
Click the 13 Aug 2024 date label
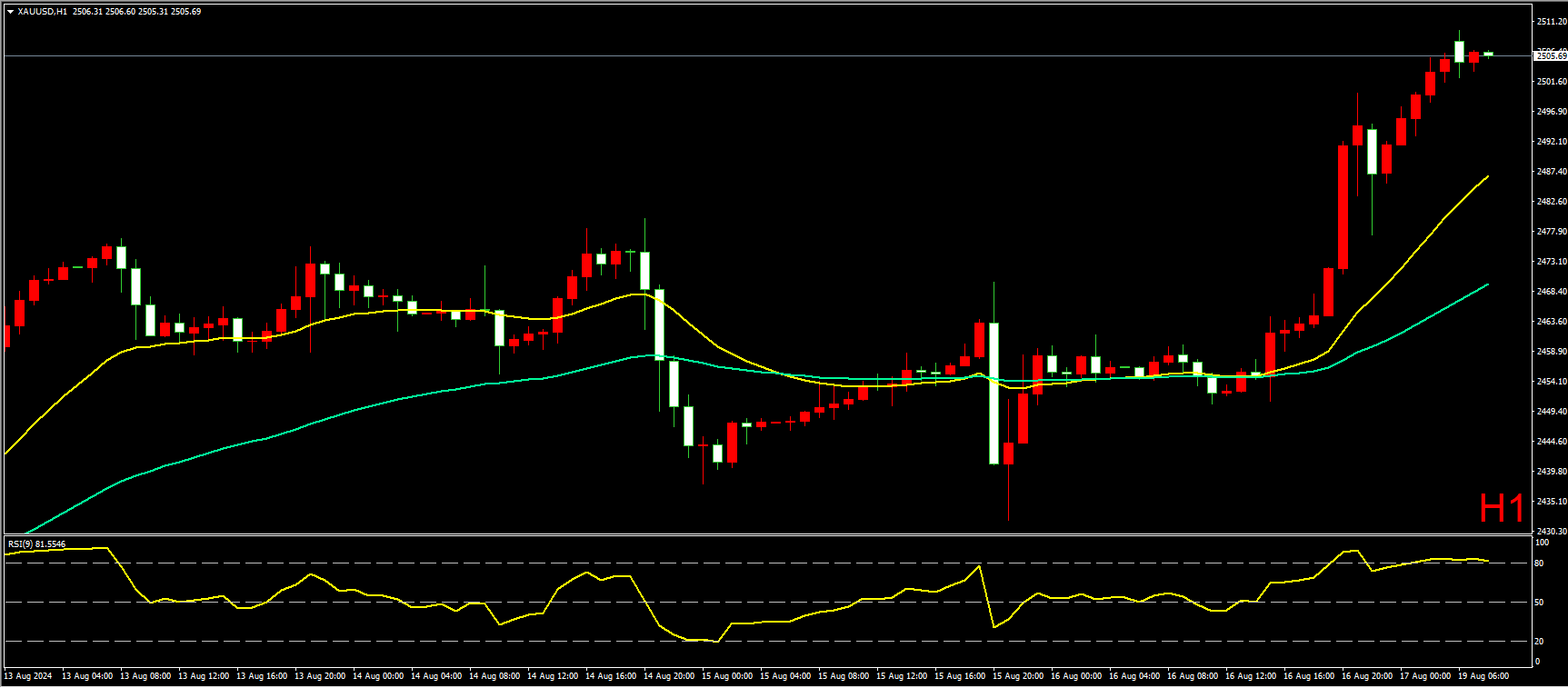tap(28, 676)
